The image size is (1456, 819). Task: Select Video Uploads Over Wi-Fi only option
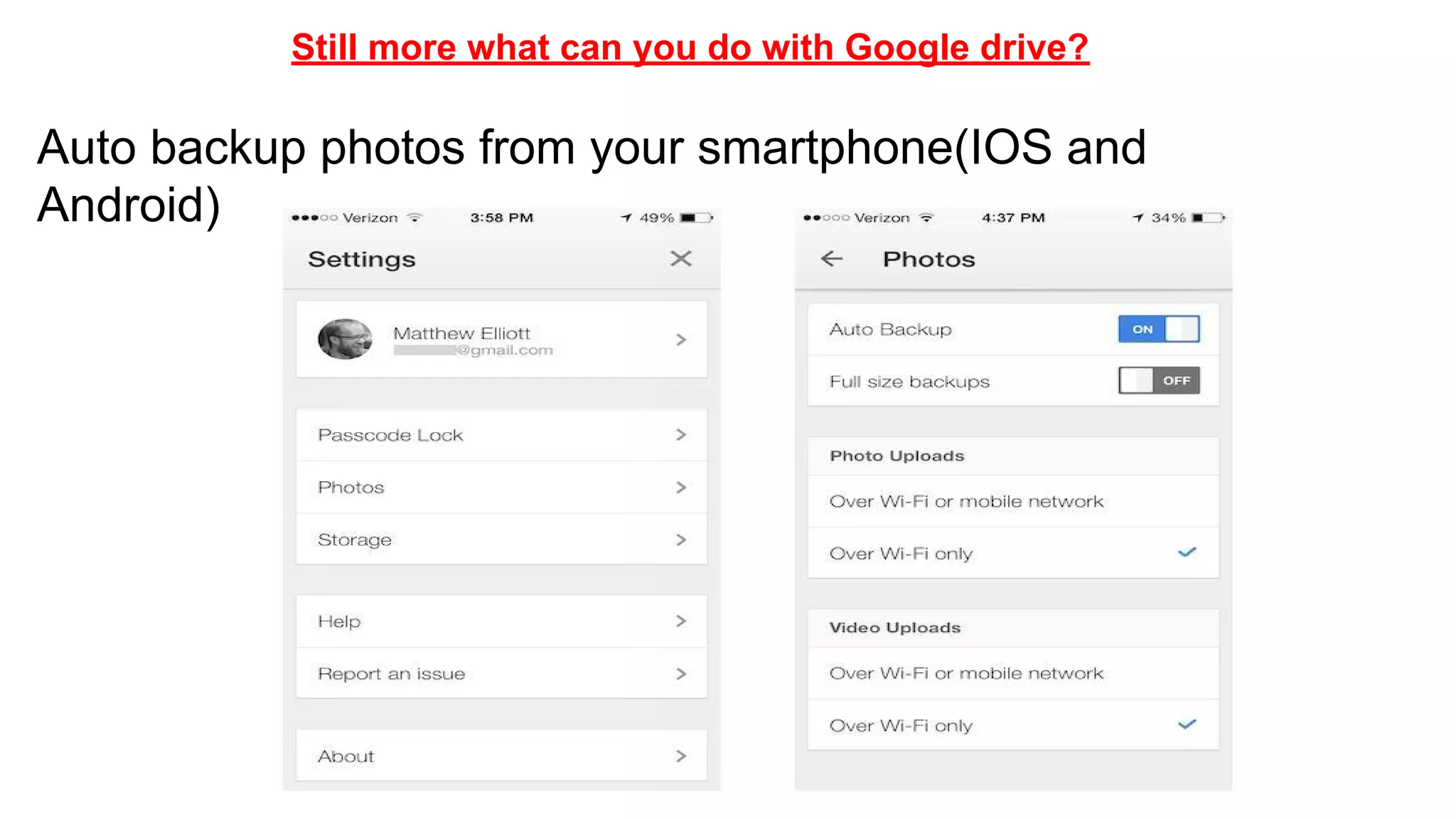click(x=1013, y=725)
